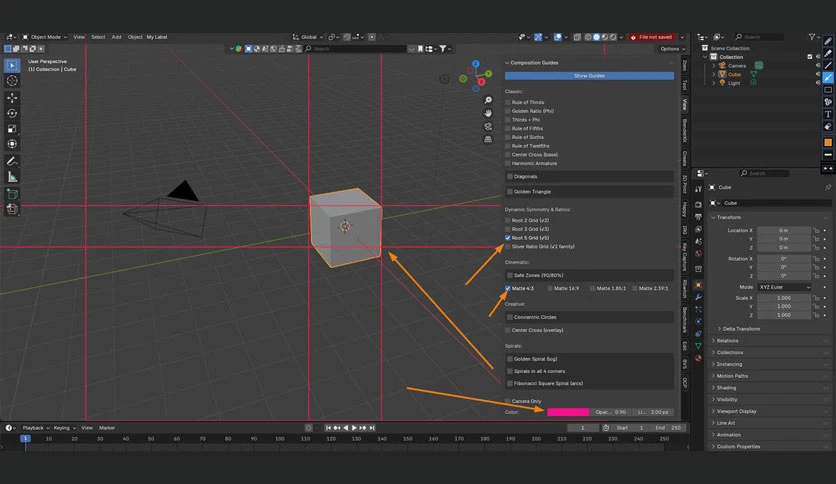Select the text T tool icon

click(x=828, y=114)
